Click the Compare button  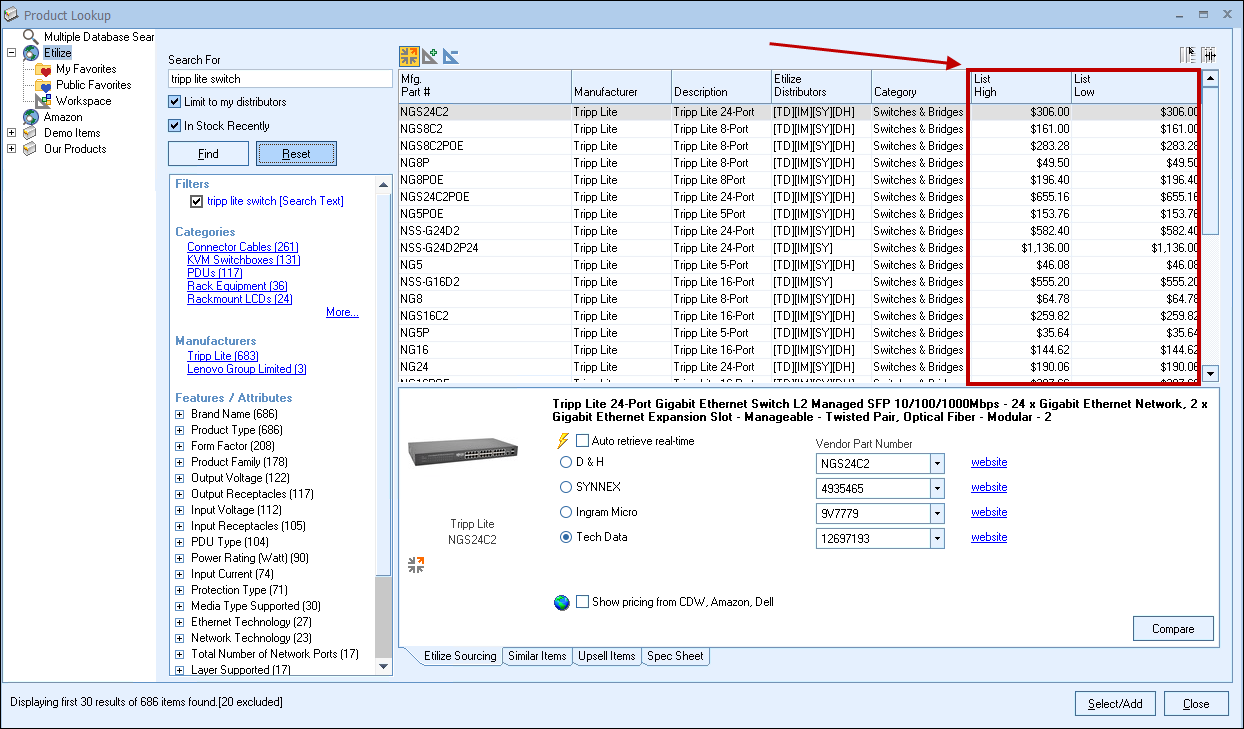[1173, 628]
